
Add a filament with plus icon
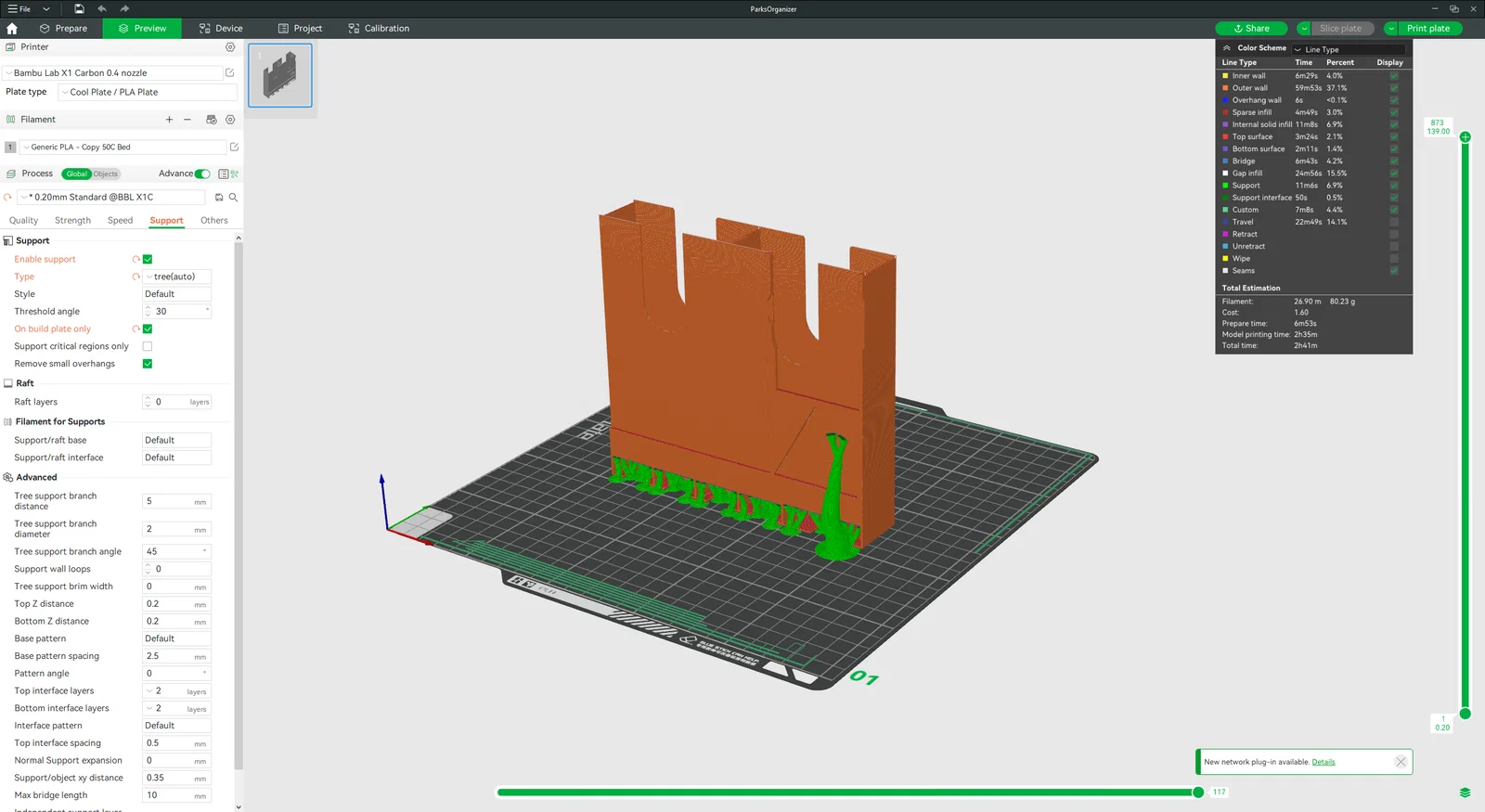[x=169, y=120]
